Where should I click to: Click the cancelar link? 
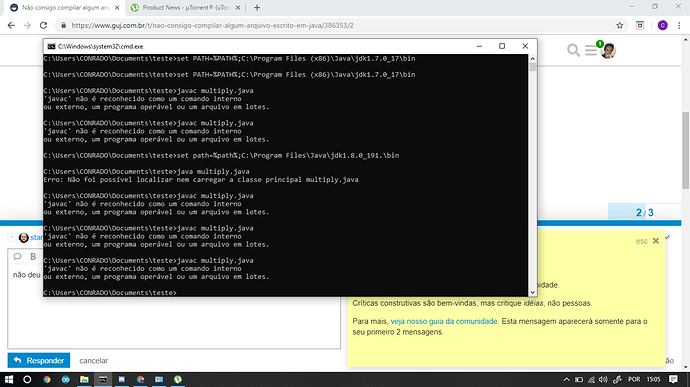[x=94, y=361]
